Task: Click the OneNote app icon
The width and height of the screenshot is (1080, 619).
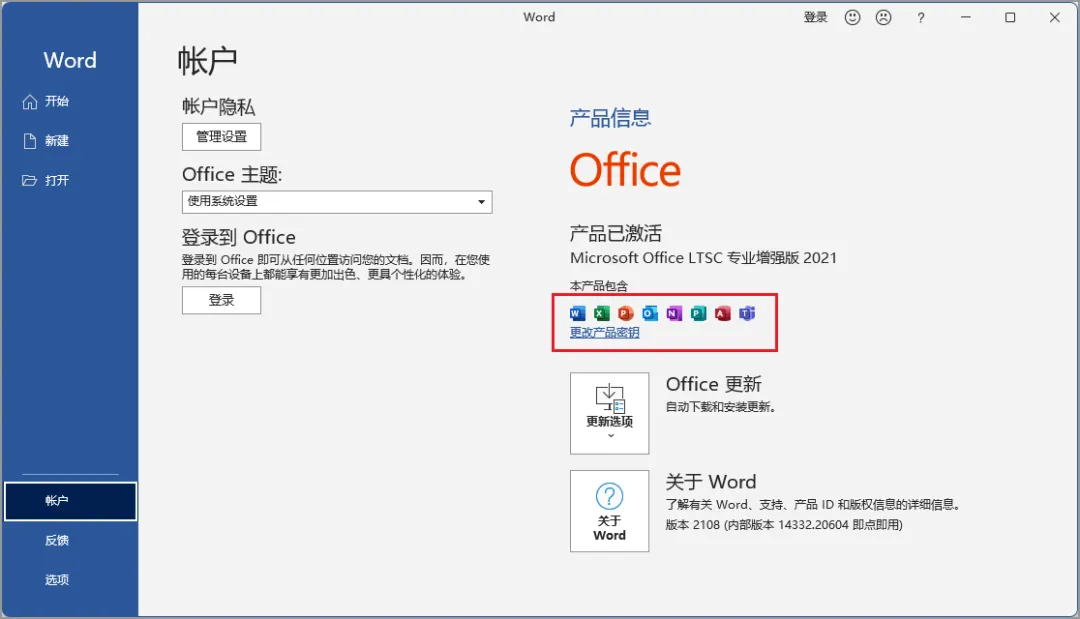Action: 674,314
